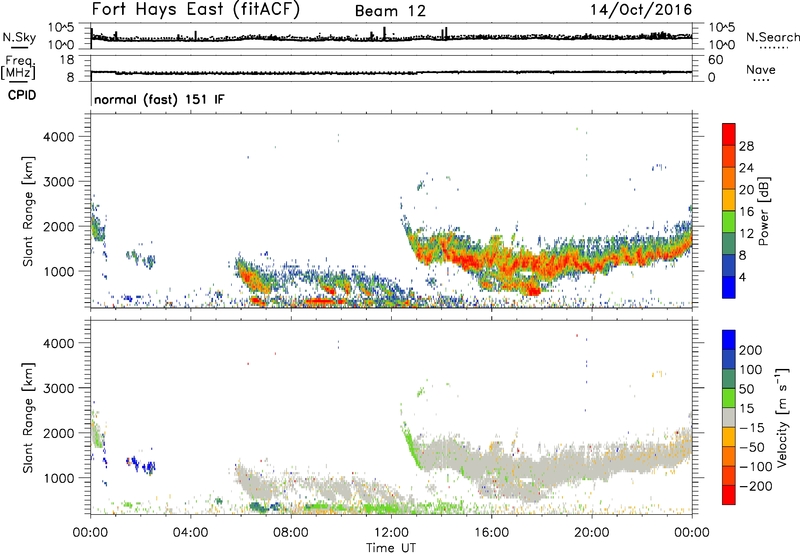Click power panel 'Slant Range [km]' label
The image size is (800, 554).
28,211
